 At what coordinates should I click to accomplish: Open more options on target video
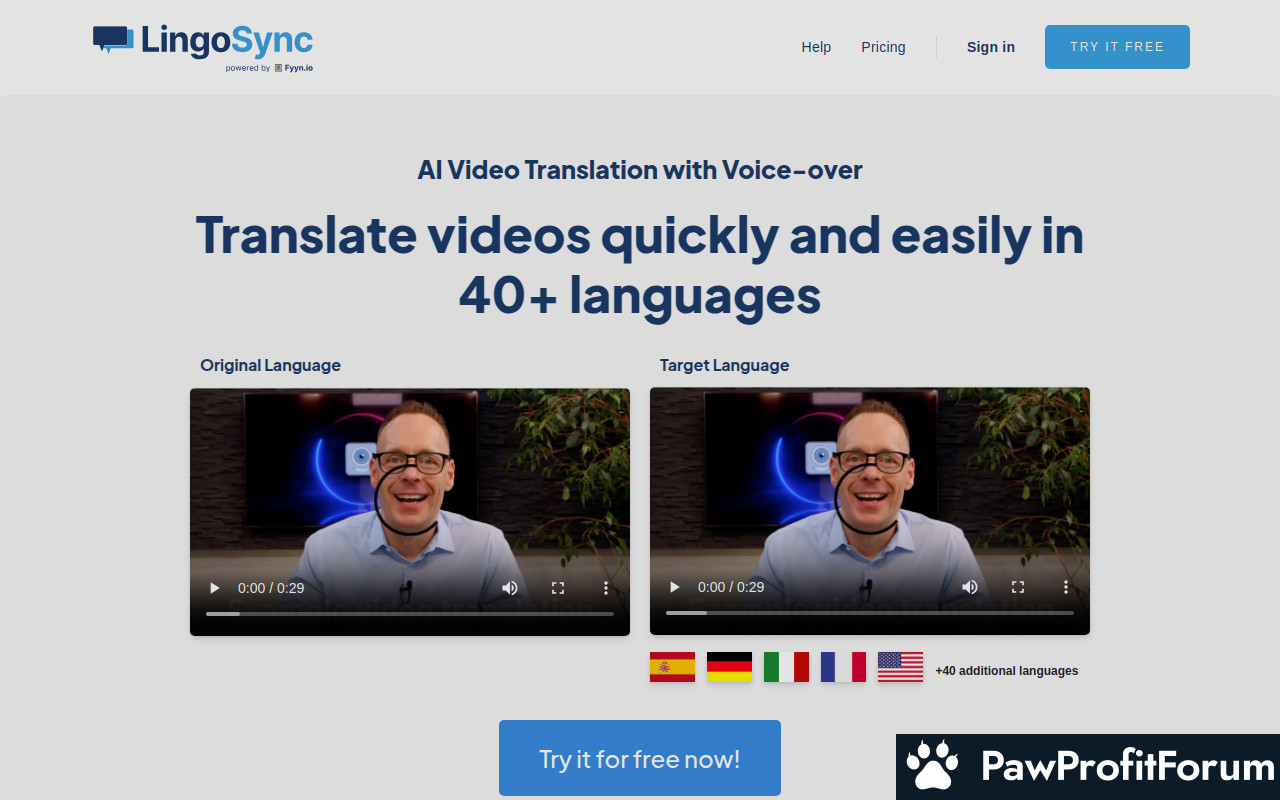pos(1066,587)
